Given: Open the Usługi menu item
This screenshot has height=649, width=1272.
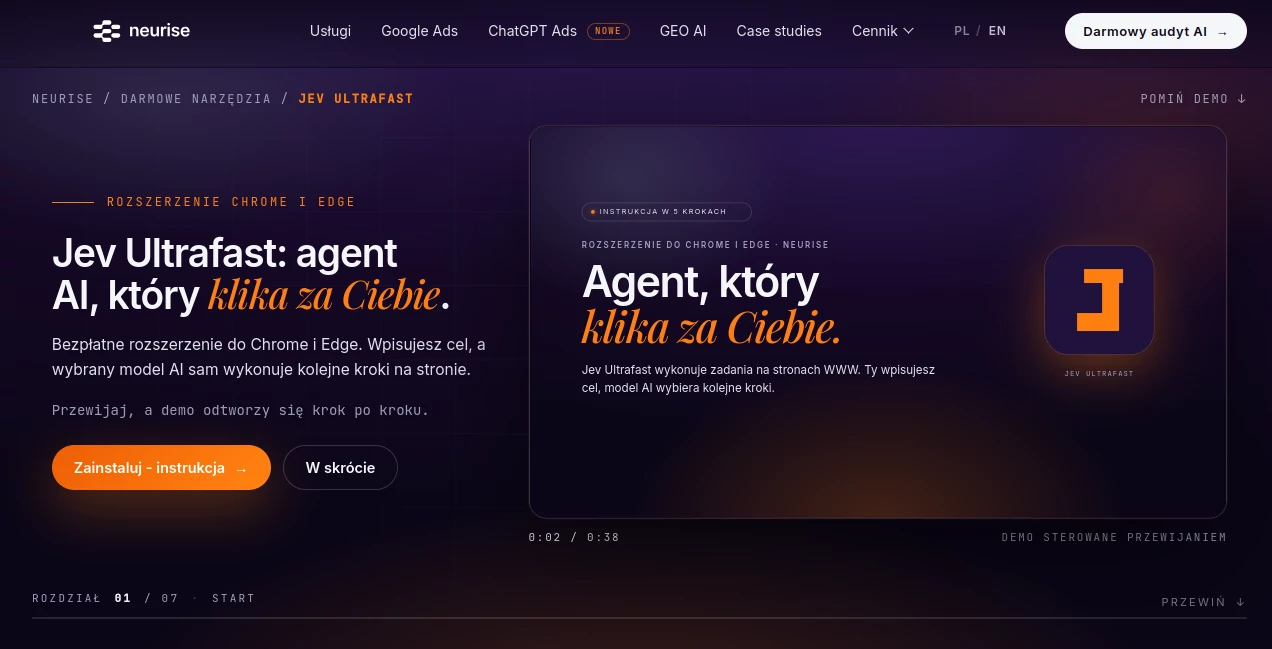Looking at the screenshot, I should coord(330,31).
